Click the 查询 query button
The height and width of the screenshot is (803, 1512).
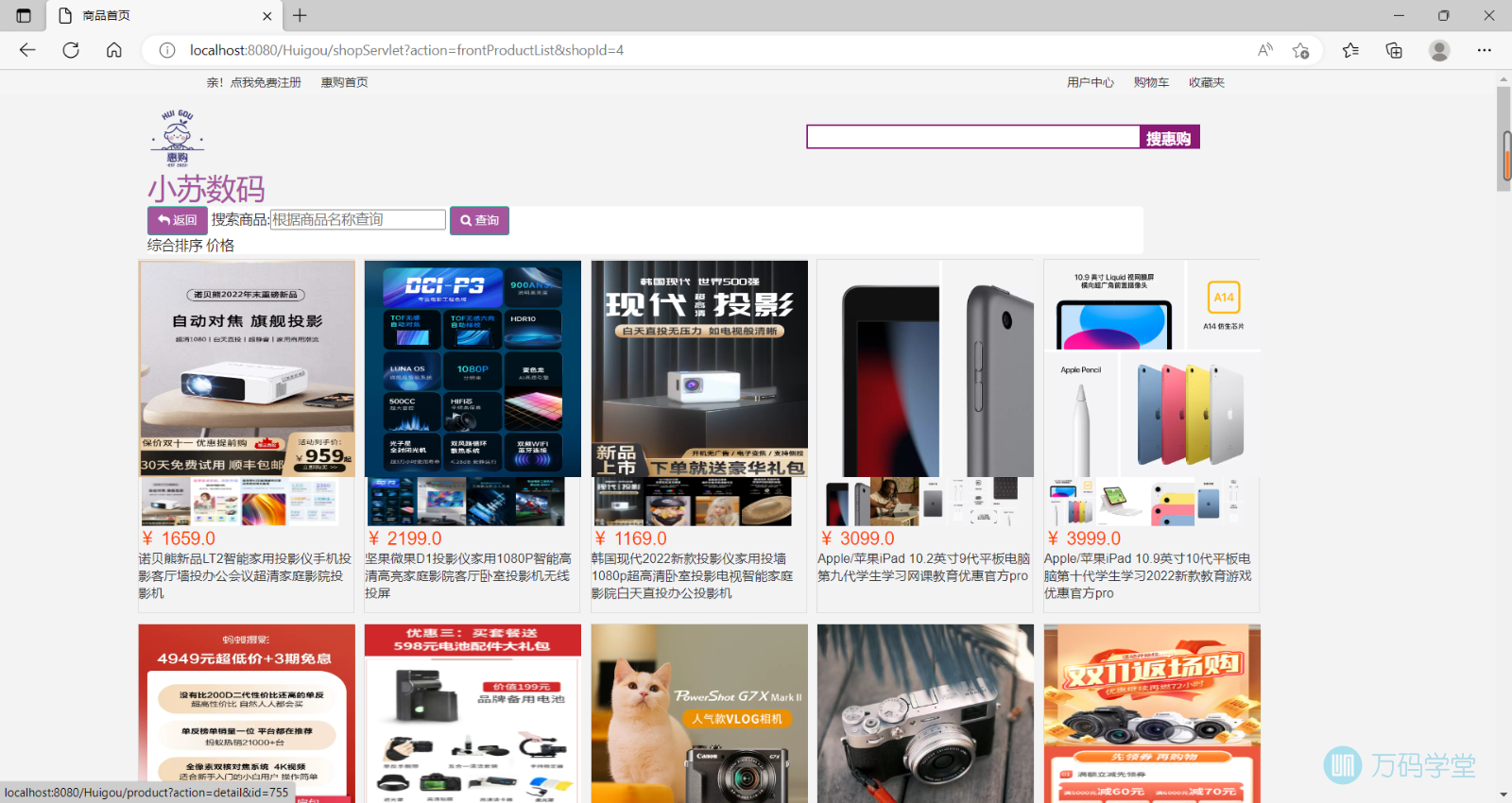(479, 220)
